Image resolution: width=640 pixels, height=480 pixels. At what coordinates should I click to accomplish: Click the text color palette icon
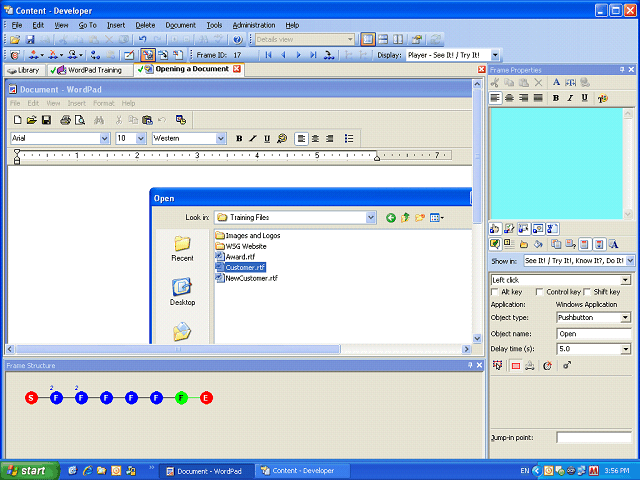602,98
